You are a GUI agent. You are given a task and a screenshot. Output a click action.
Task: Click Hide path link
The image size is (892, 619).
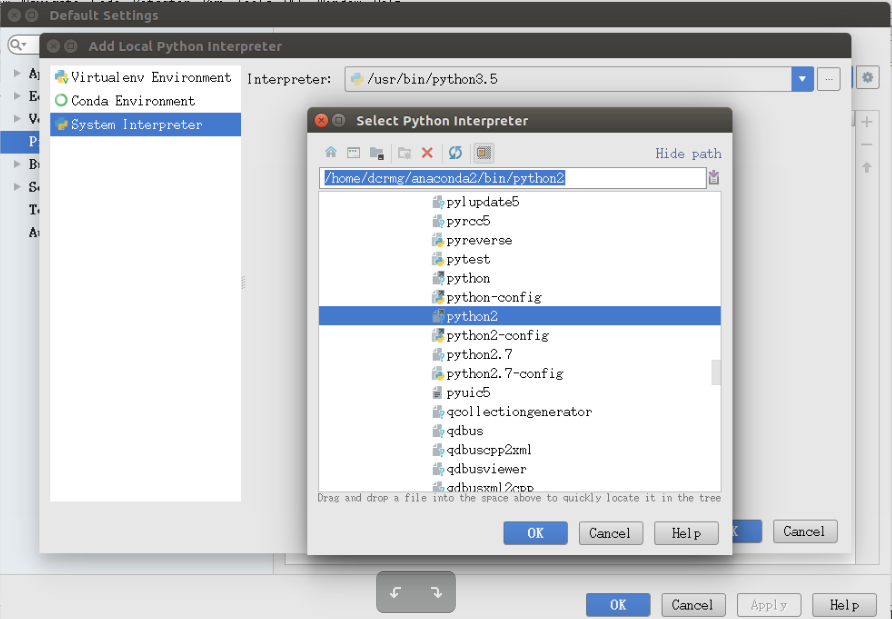(x=688, y=154)
